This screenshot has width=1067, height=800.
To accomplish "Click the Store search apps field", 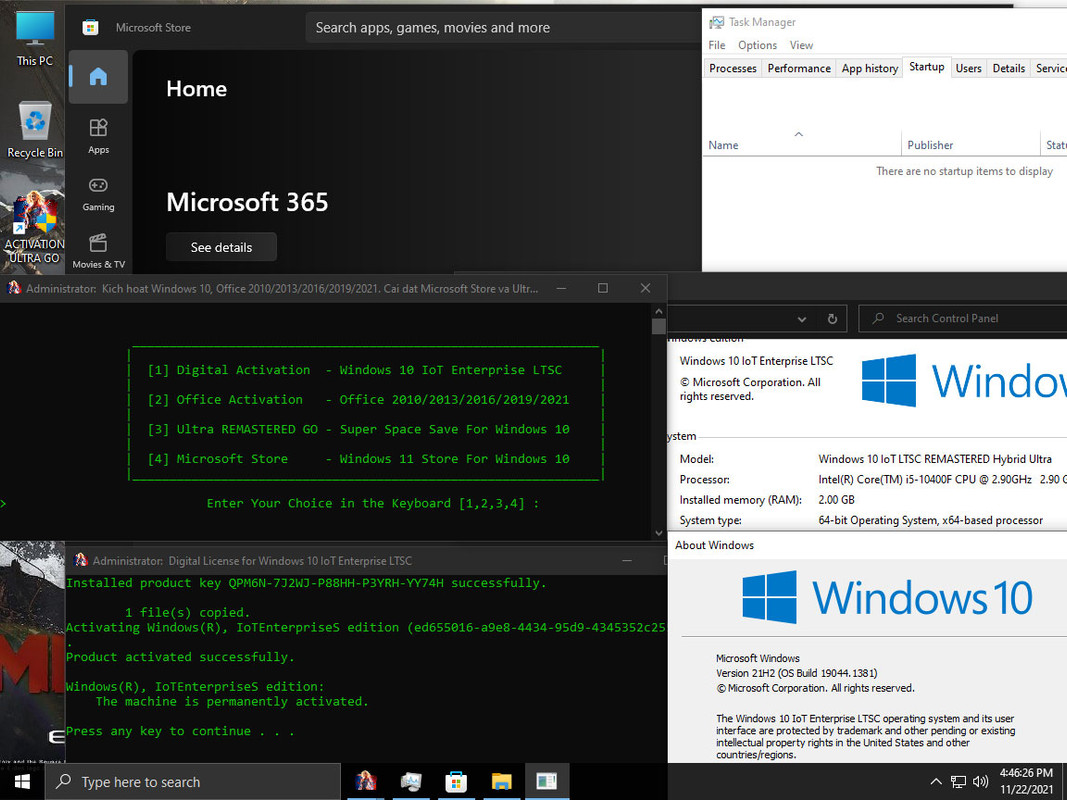I will 504,28.
